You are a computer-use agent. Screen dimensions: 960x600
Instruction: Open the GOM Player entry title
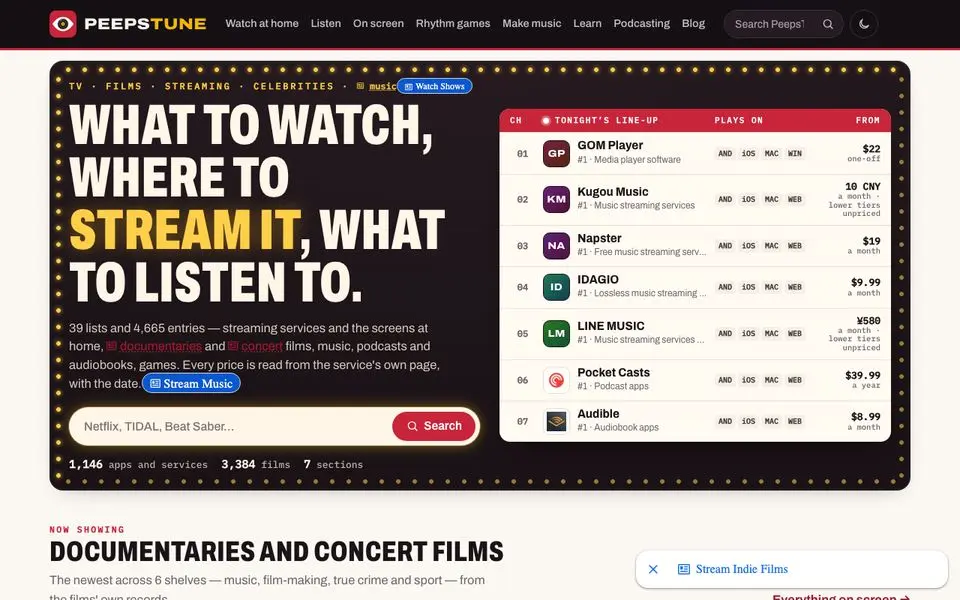[x=610, y=146]
